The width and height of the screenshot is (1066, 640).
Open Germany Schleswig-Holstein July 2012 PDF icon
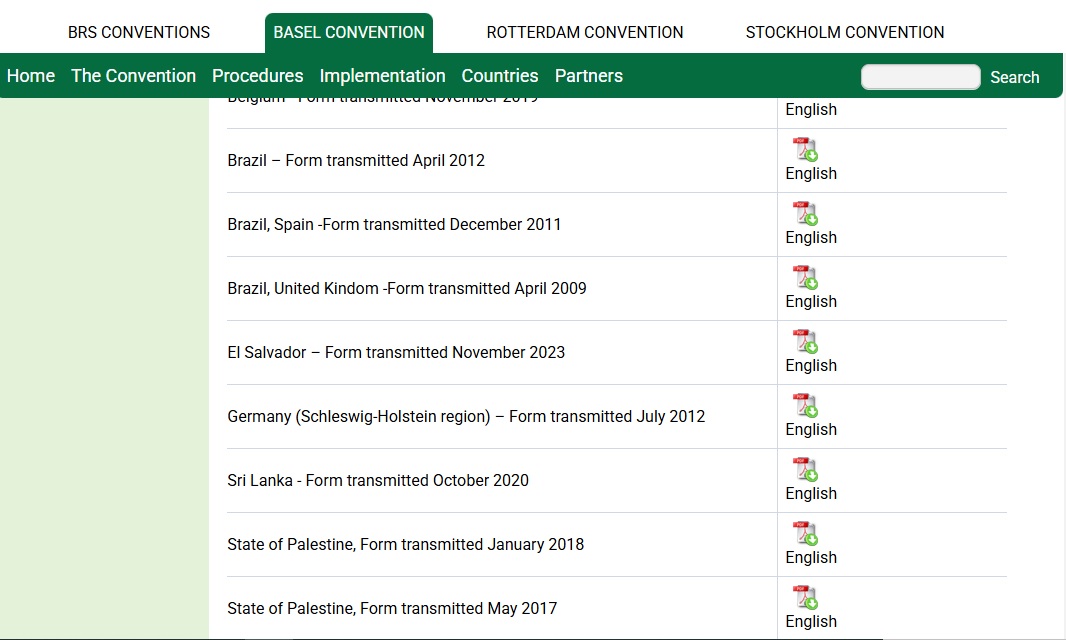pyautogui.click(x=805, y=406)
